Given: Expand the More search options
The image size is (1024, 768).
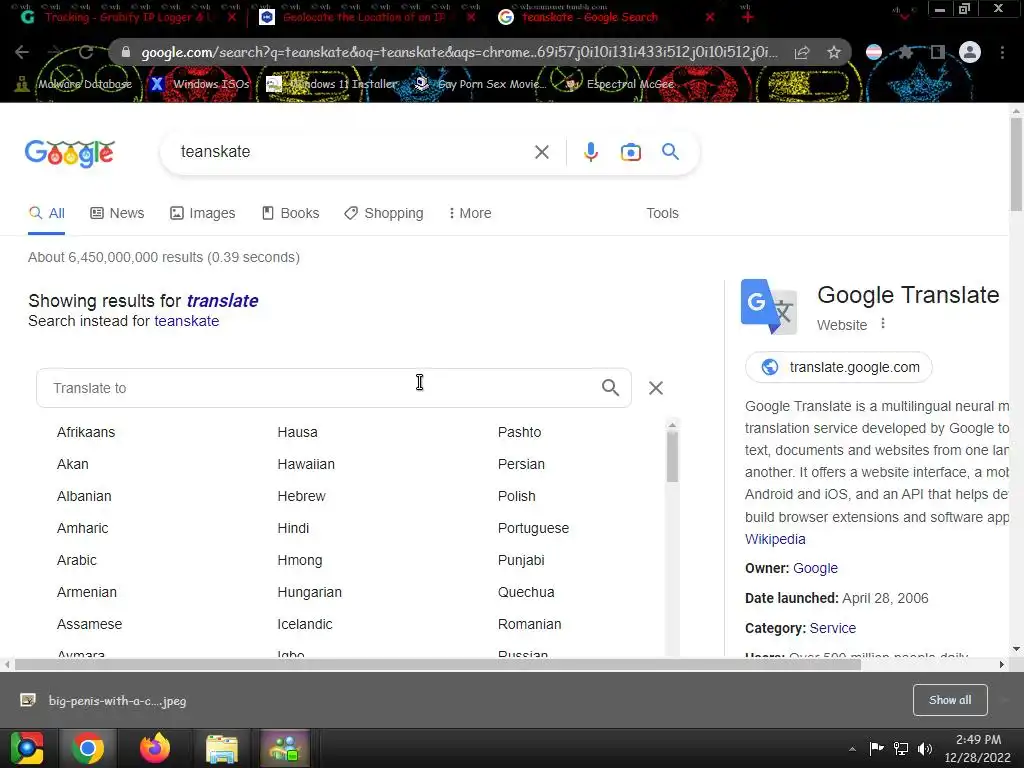Looking at the screenshot, I should pos(470,213).
